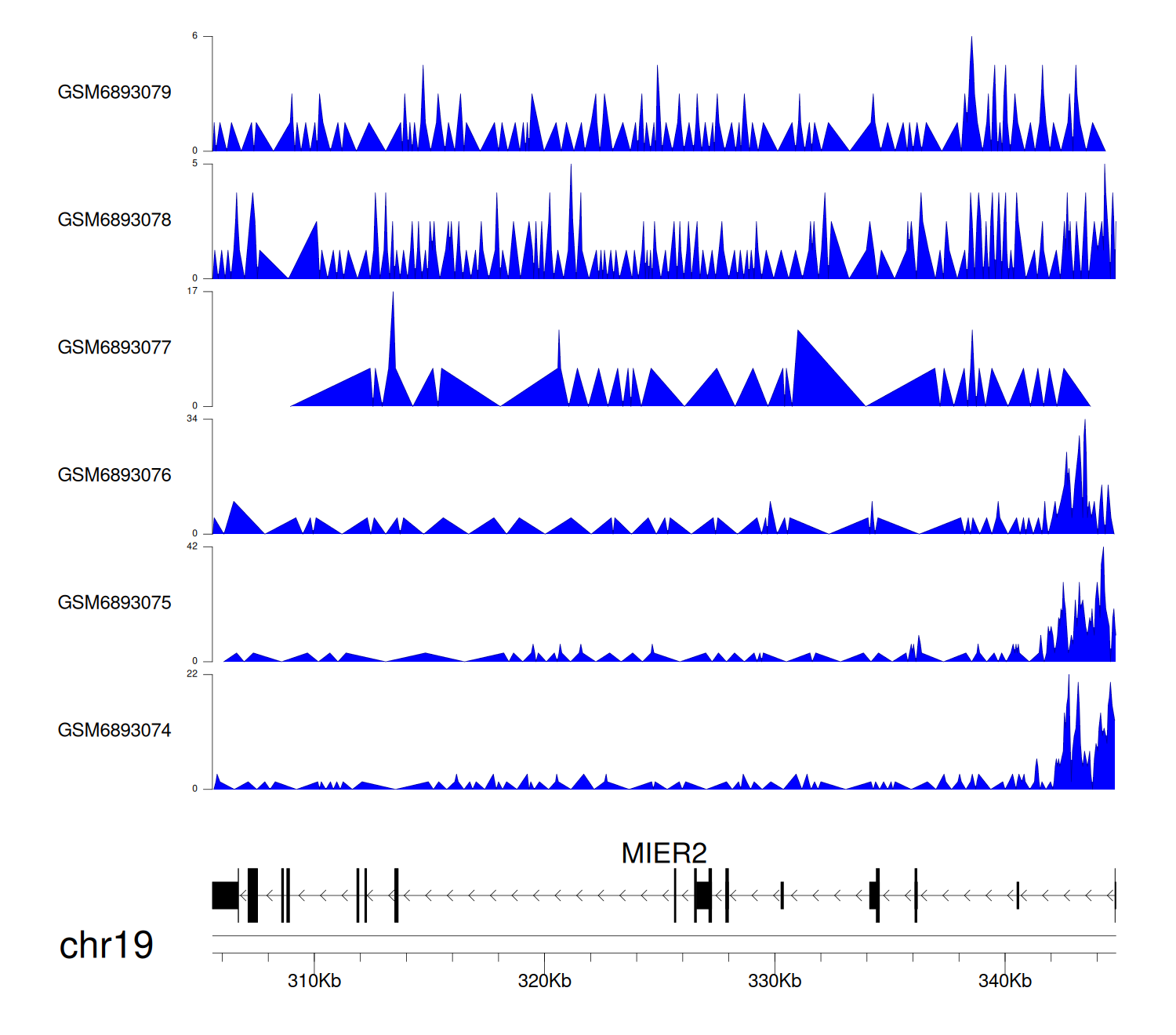Click the 310Kb axis position label

pyautogui.click(x=314, y=981)
